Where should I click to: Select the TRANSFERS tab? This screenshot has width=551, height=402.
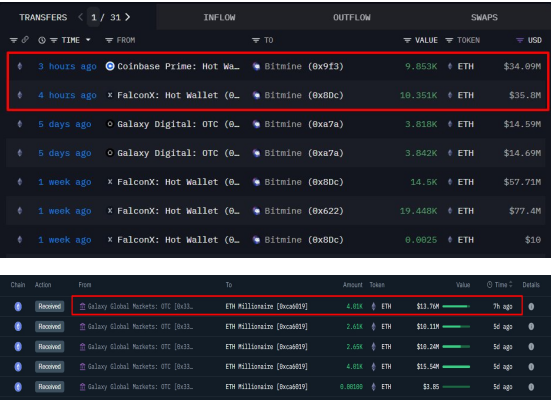click(x=43, y=17)
